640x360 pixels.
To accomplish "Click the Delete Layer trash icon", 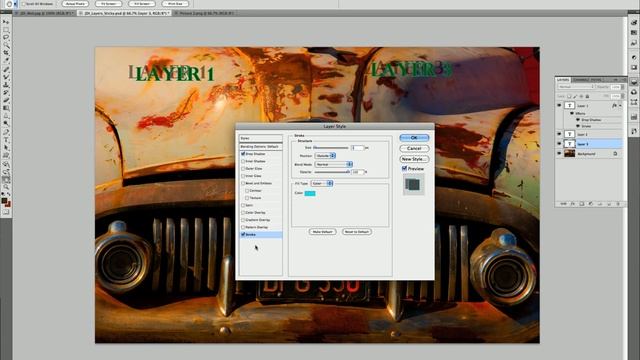I will 618,204.
